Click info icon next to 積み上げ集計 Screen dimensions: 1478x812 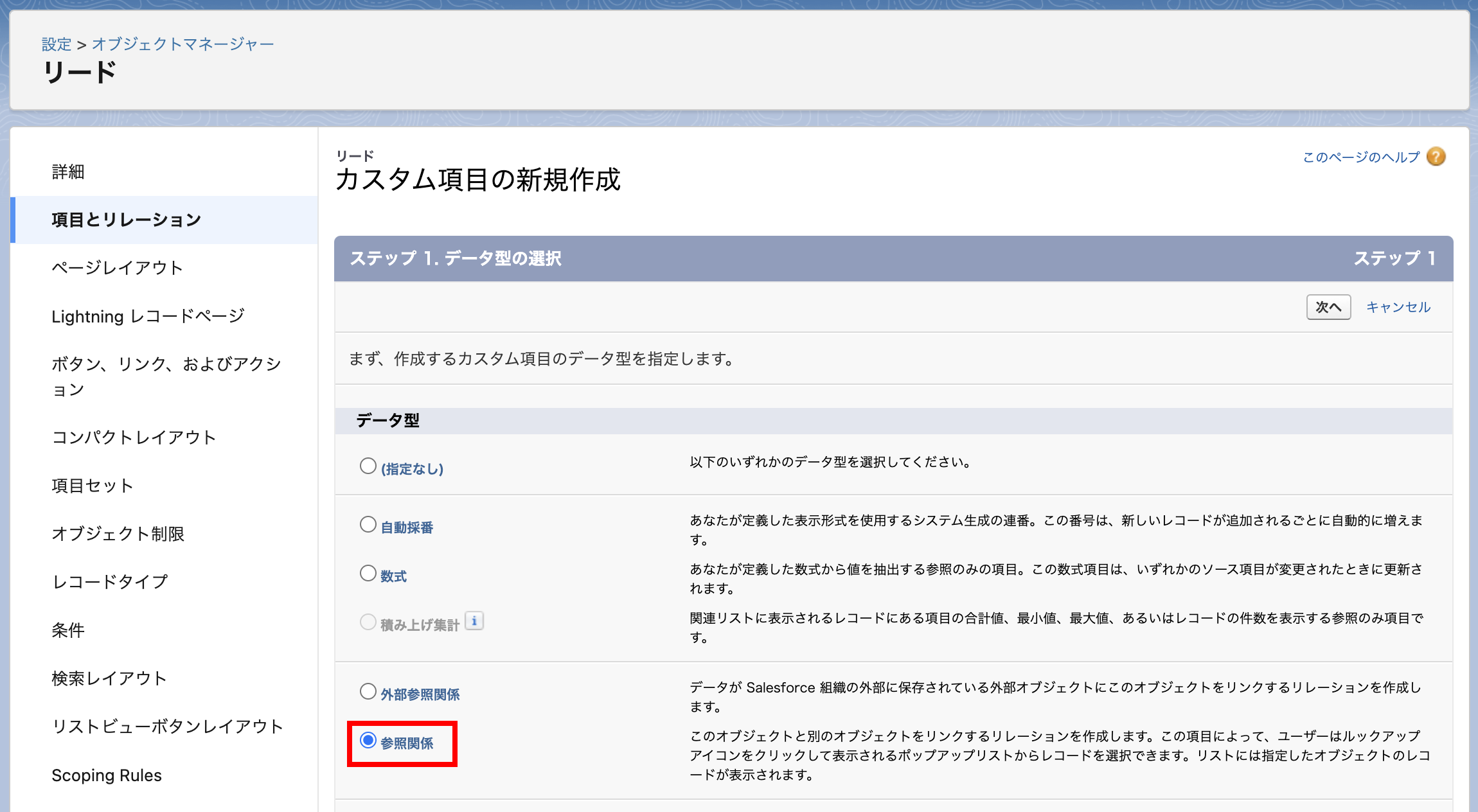click(474, 621)
